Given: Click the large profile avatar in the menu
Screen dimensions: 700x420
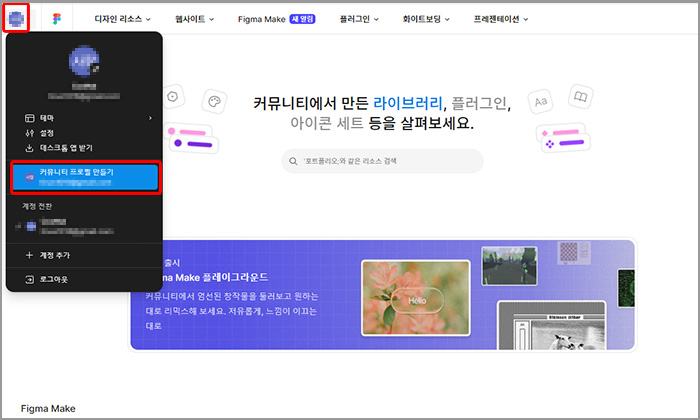Looking at the screenshot, I should pyautogui.click(x=84, y=61).
